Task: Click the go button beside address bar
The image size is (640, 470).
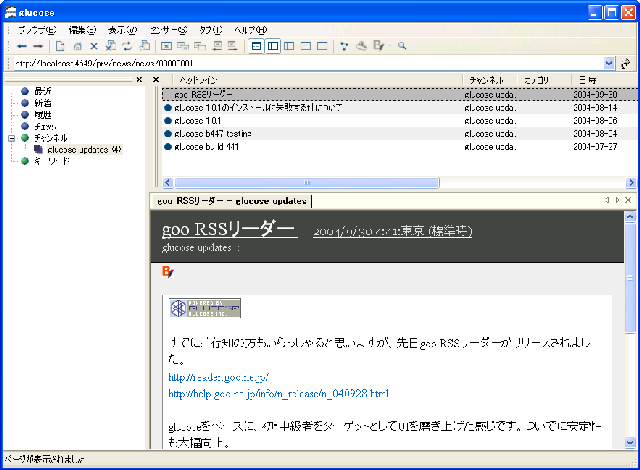Action: tap(625, 64)
